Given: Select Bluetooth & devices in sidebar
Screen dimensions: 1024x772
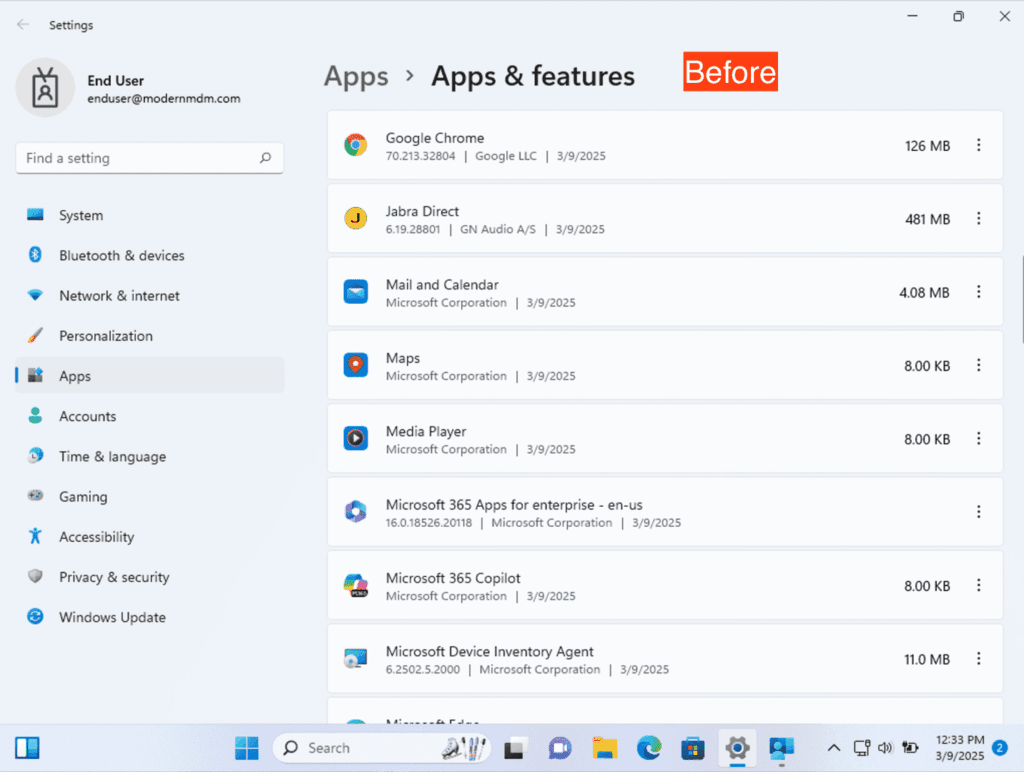Looking at the screenshot, I should 121,255.
